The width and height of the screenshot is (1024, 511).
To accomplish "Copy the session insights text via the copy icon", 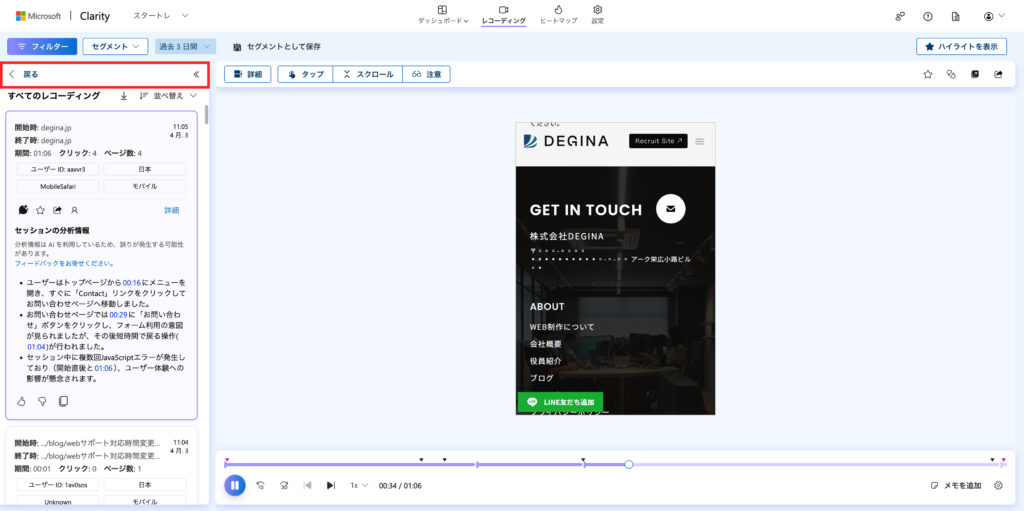I will [x=63, y=401].
